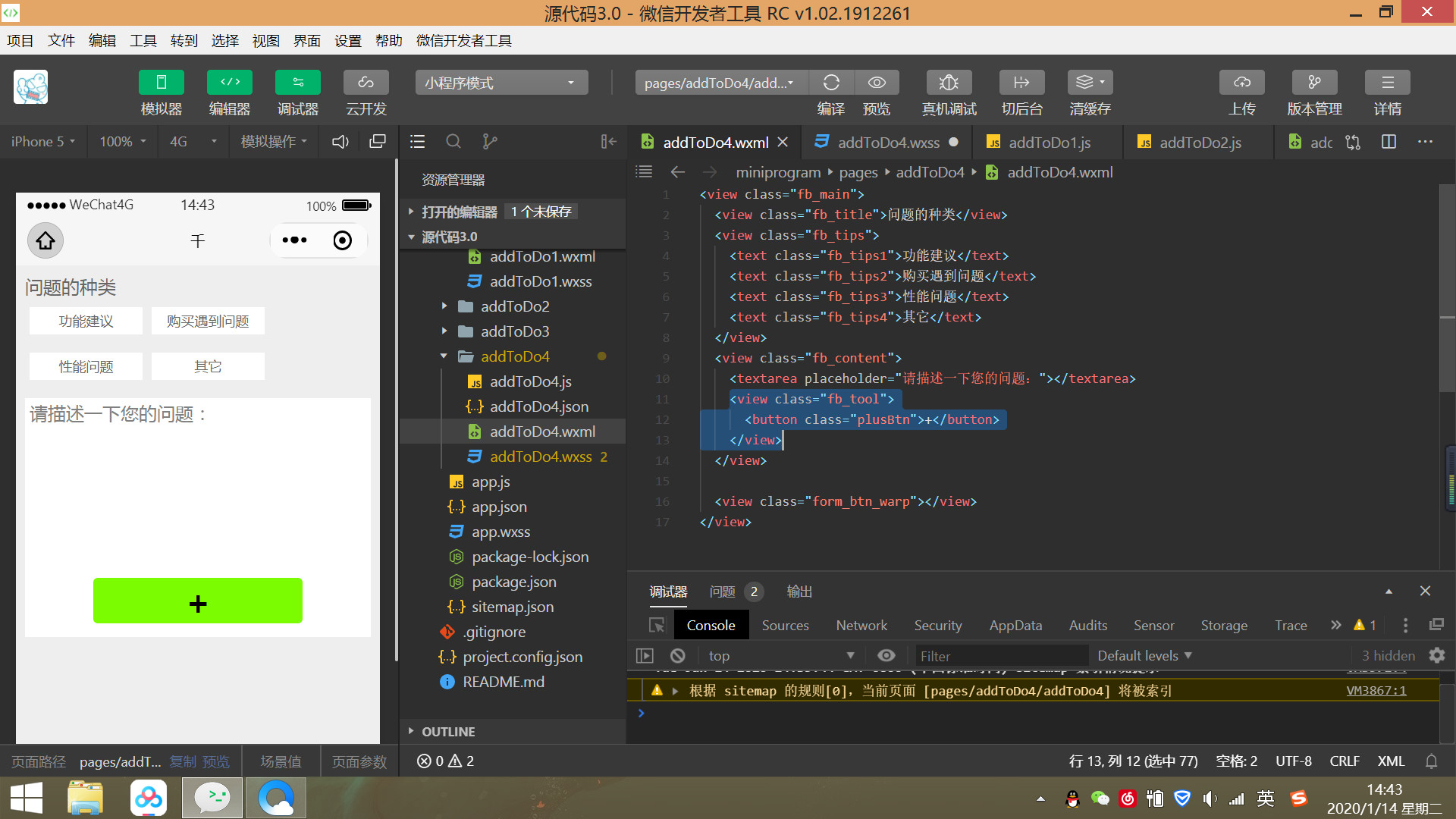1456x819 pixels.
Task: Toggle the editor (编辑器) panel button
Action: 229,83
